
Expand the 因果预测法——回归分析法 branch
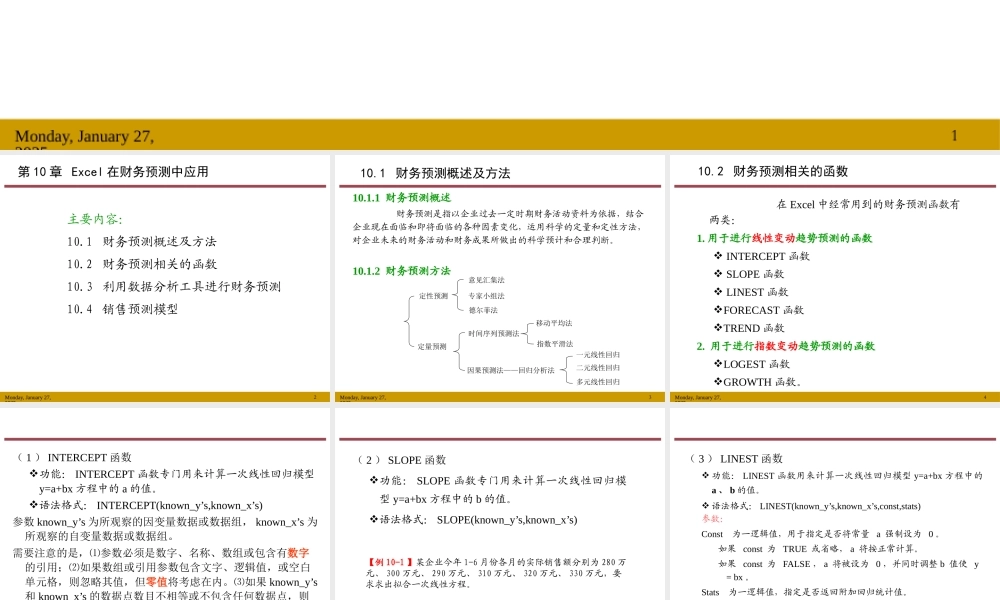[x=512, y=368]
